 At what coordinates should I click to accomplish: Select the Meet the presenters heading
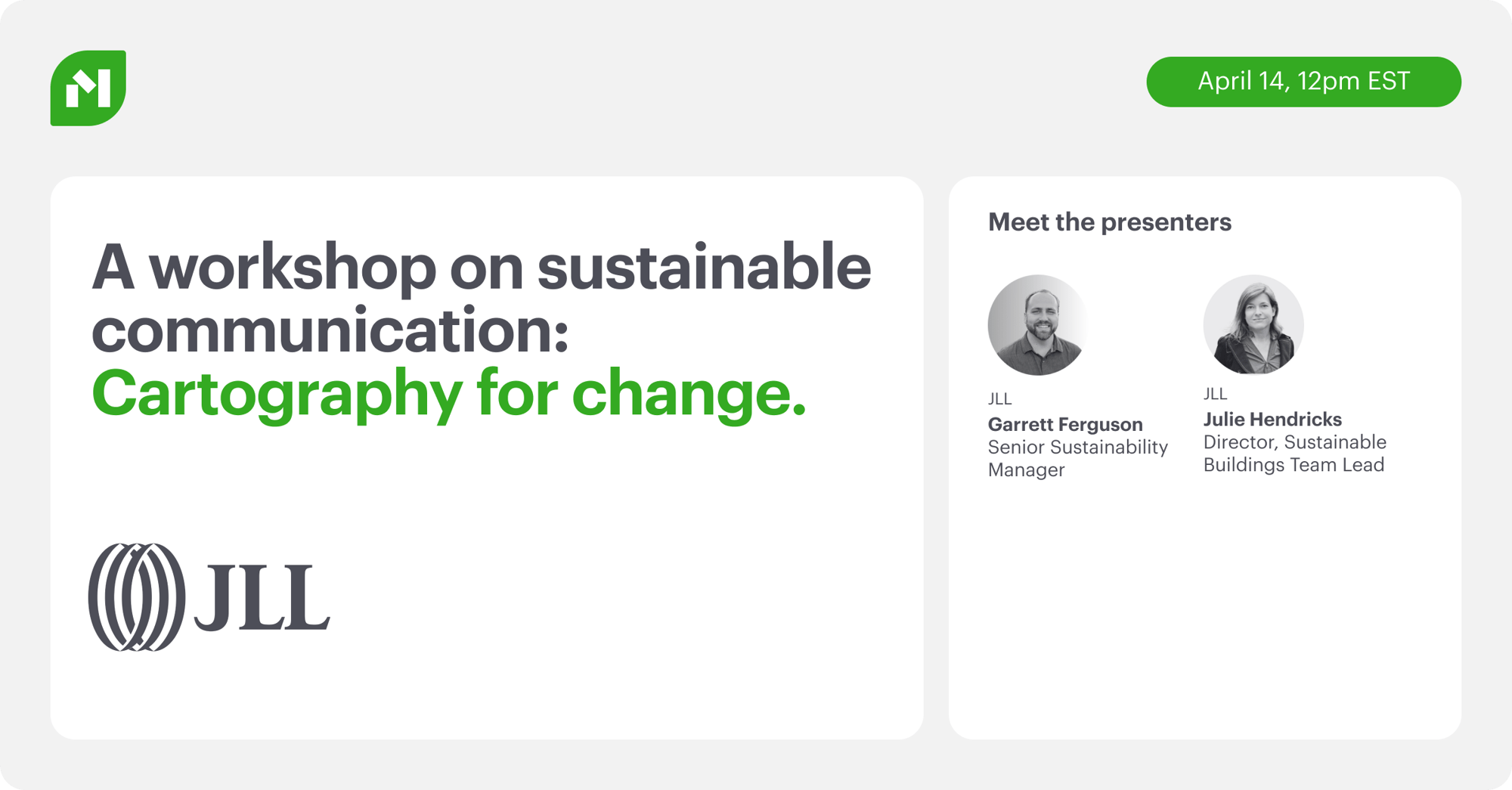[x=1110, y=222]
